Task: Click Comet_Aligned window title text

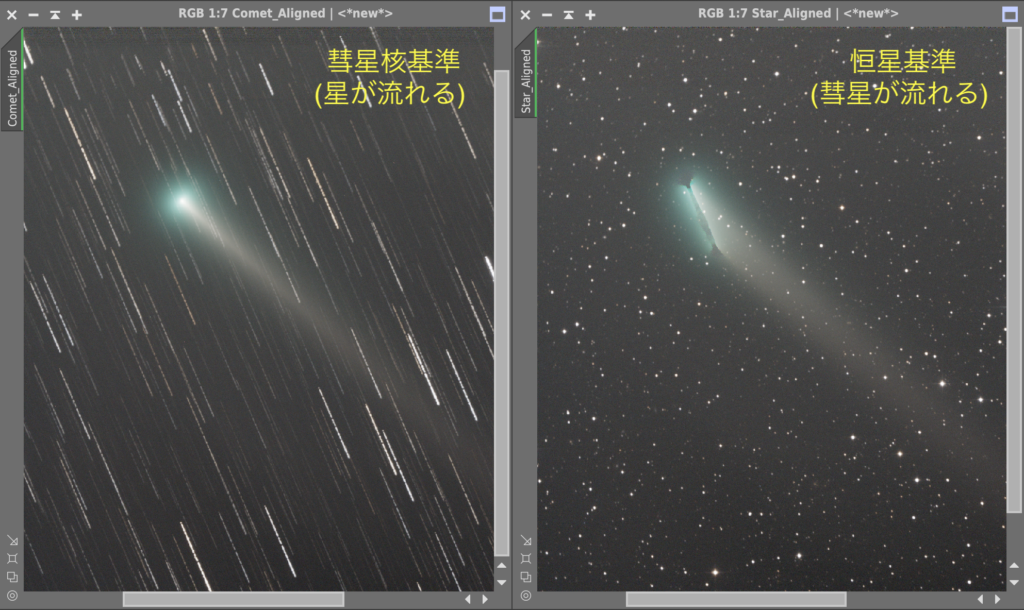Action: 285,13
